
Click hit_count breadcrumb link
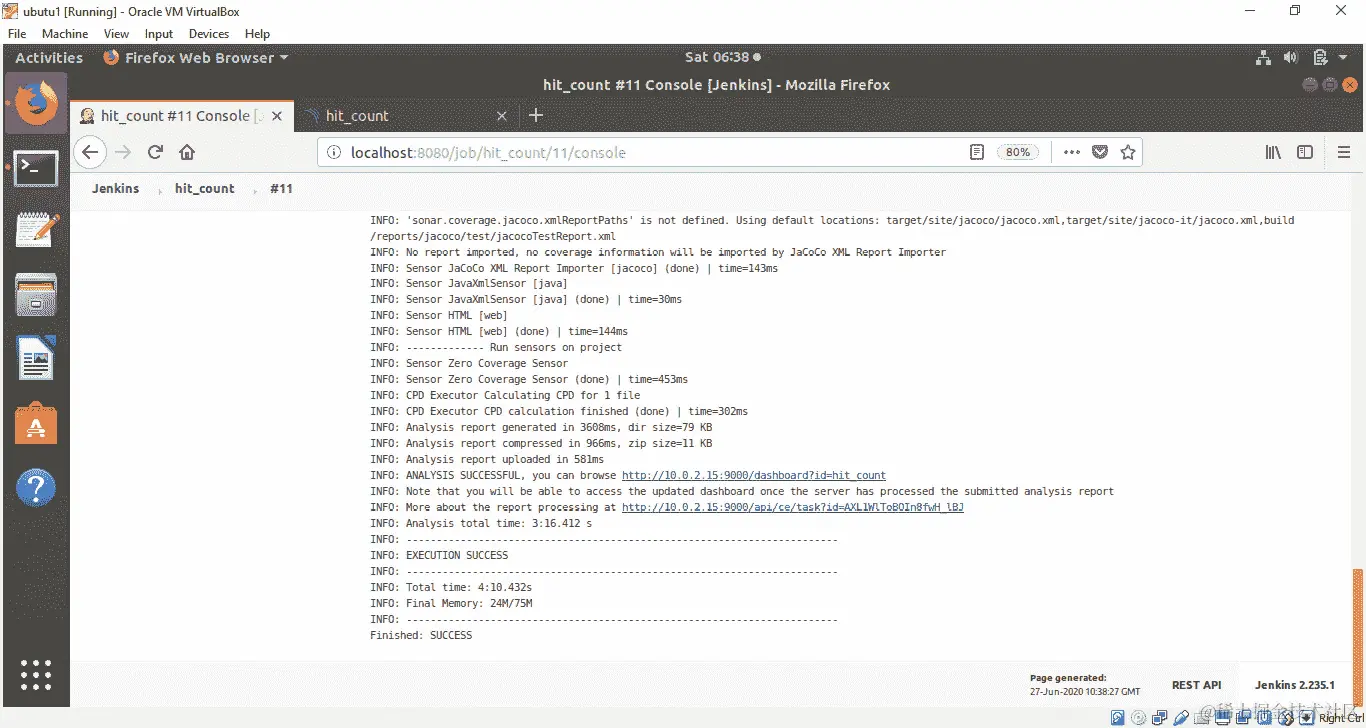coord(205,188)
